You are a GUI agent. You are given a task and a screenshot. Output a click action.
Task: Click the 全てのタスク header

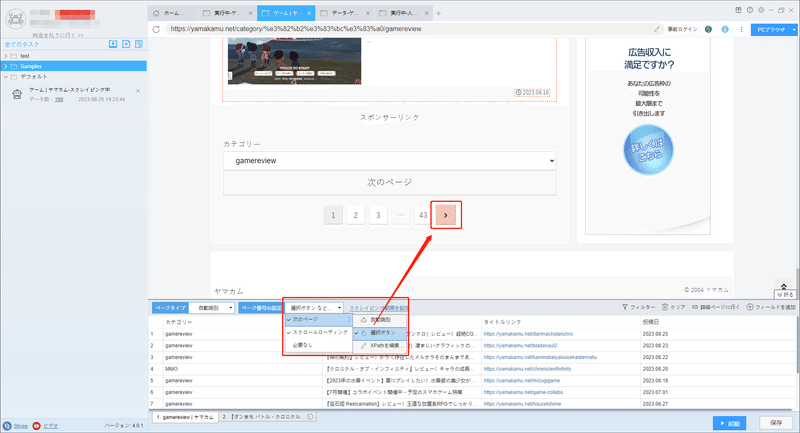pyautogui.click(x=22, y=45)
